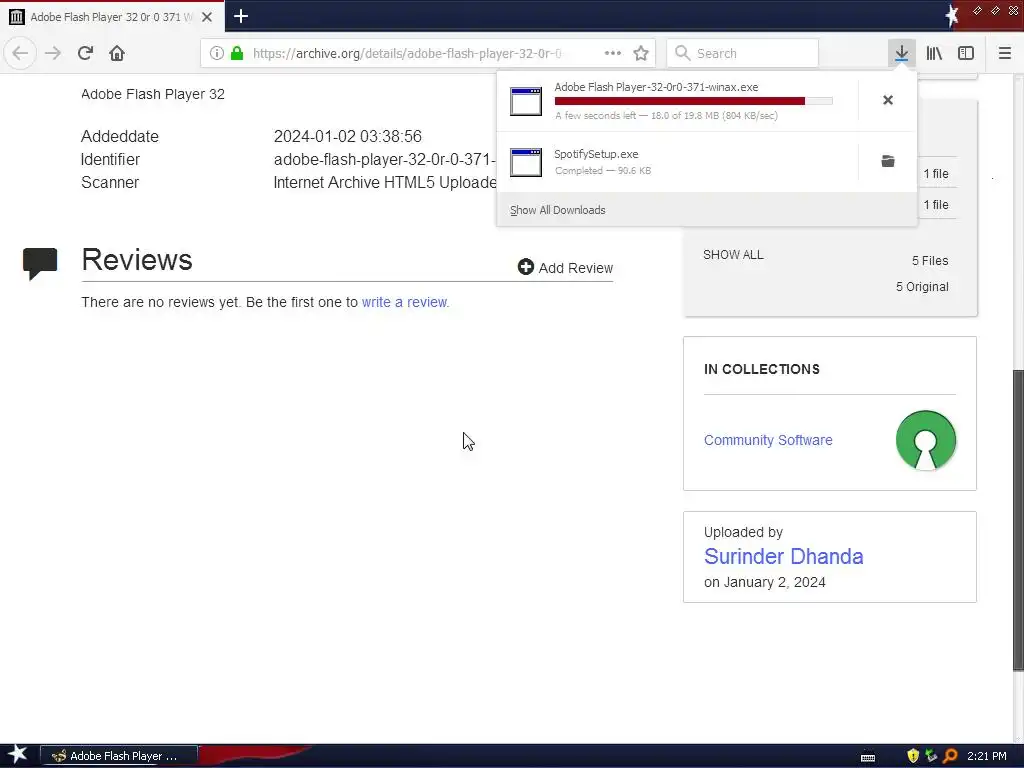Bookmark this page with the star icon

pyautogui.click(x=641, y=53)
